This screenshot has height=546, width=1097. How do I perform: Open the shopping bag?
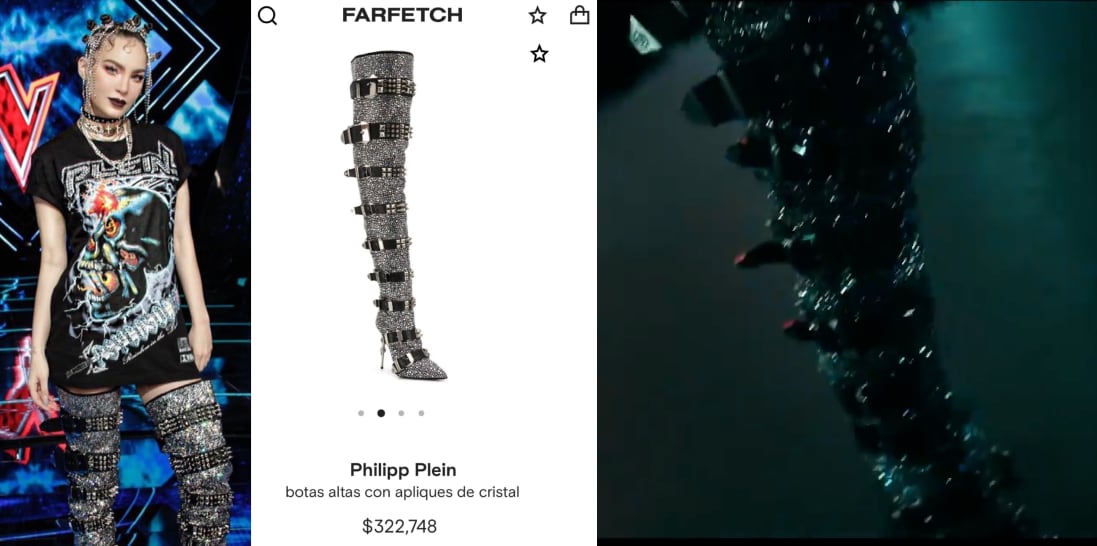(579, 15)
